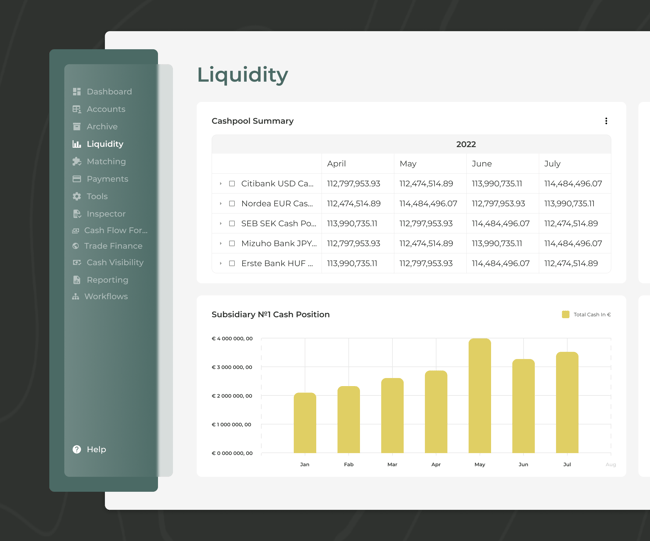Click the Cash Flow Forecast icon
This screenshot has height=541, width=650.
click(x=75, y=230)
